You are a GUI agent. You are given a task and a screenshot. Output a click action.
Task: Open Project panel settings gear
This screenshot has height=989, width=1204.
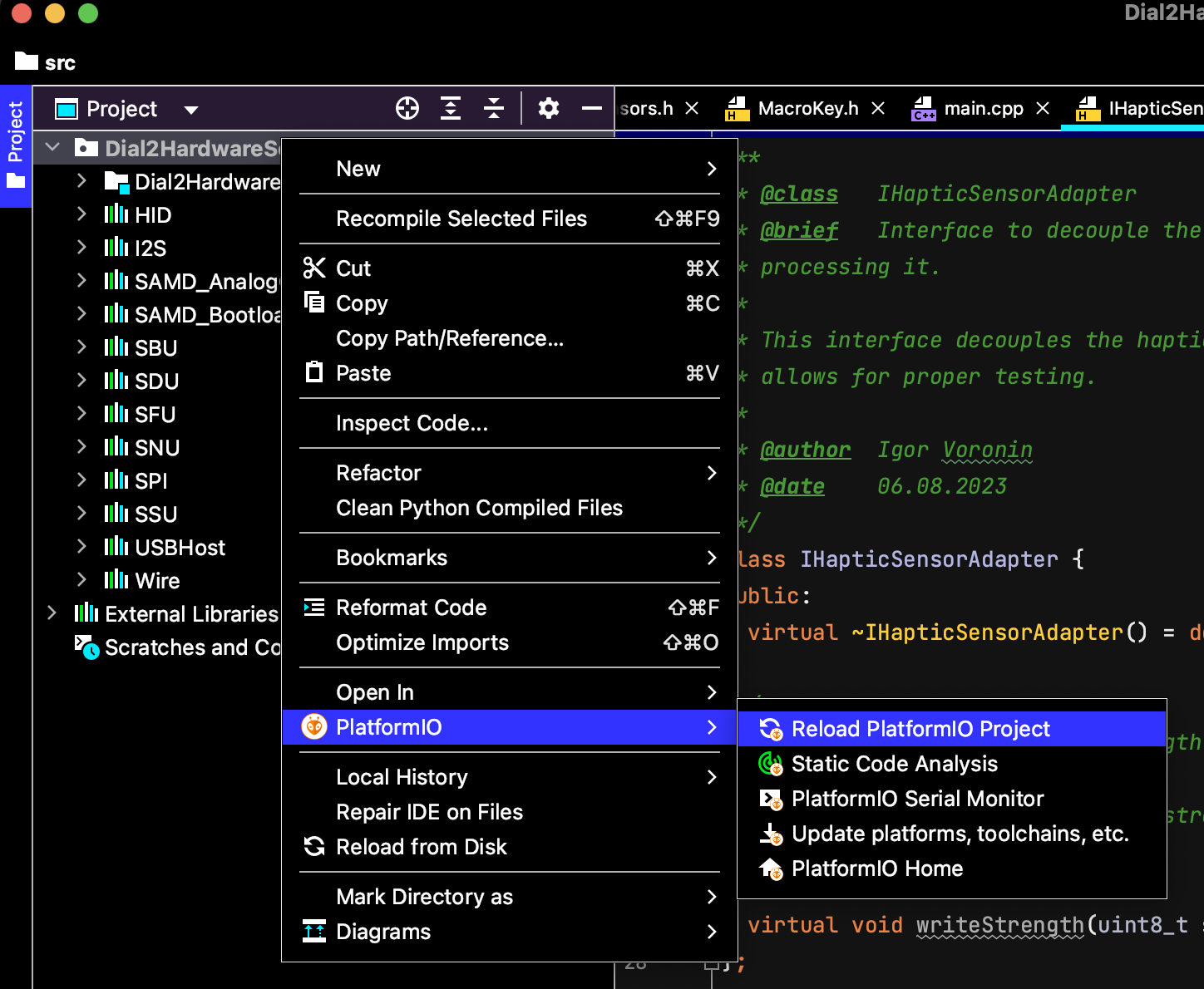549,108
